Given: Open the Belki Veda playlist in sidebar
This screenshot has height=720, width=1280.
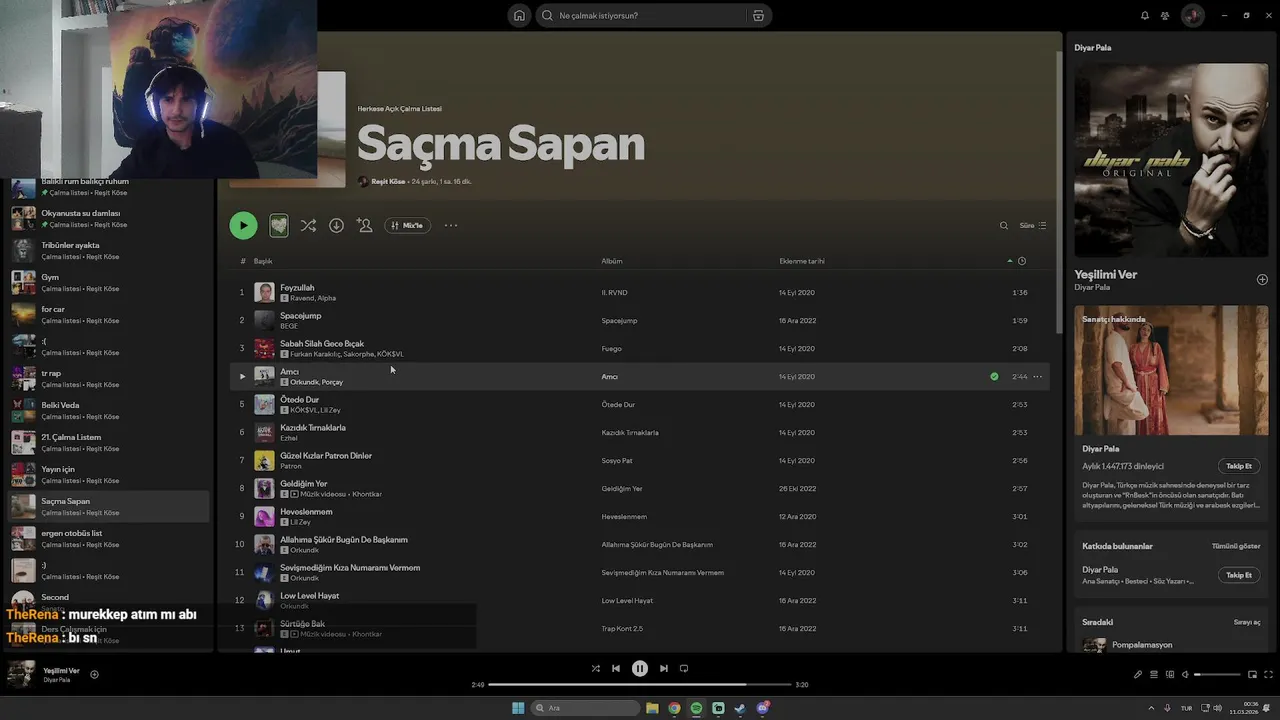Looking at the screenshot, I should [108, 410].
